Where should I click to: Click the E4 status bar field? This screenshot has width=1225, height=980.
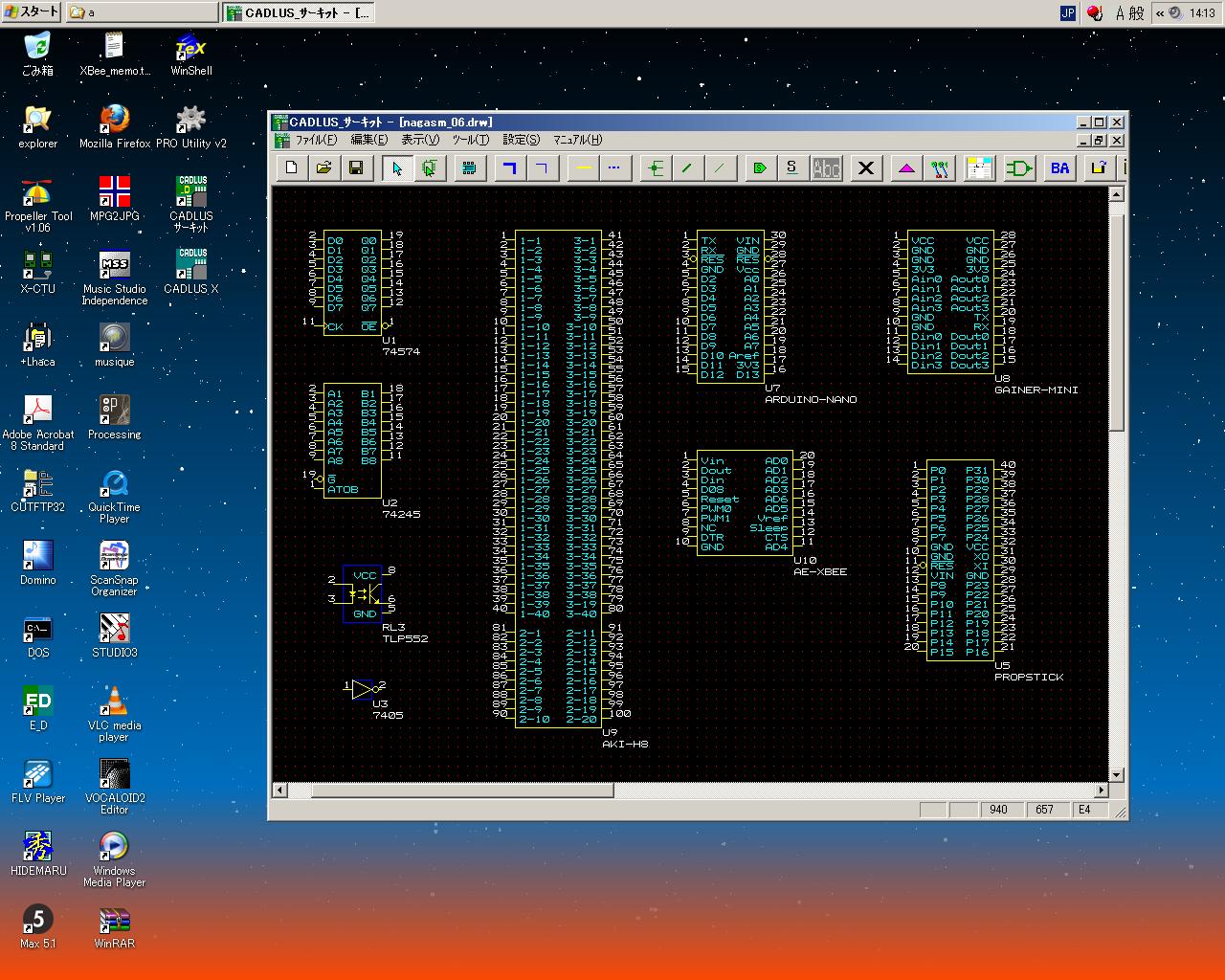(x=1089, y=810)
